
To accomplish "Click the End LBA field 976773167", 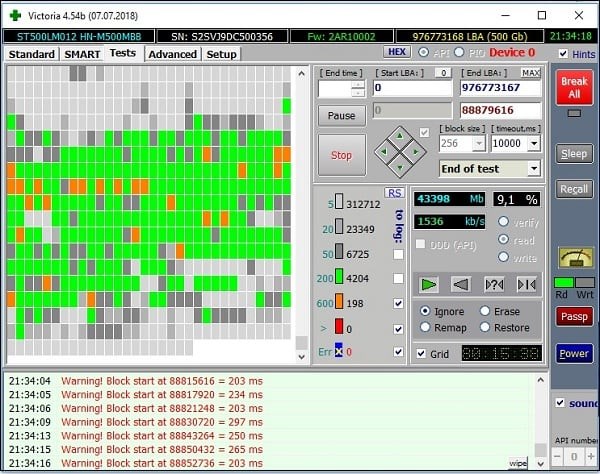I will (x=501, y=88).
